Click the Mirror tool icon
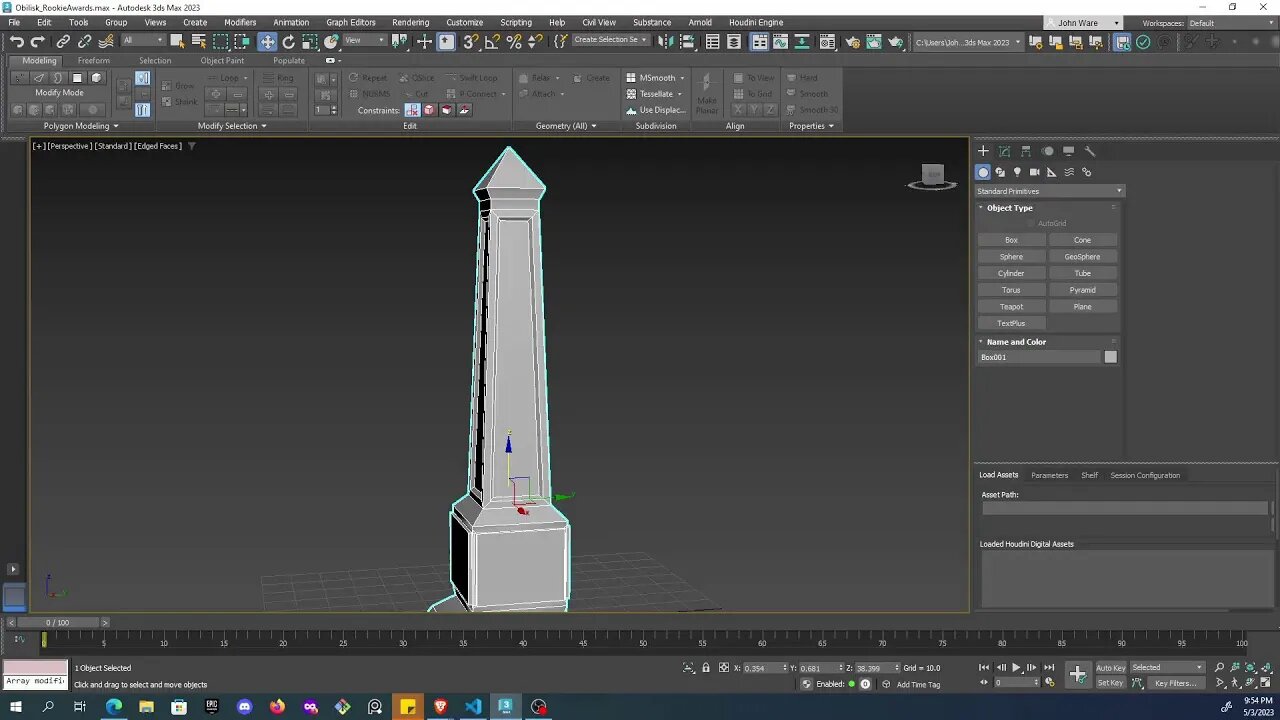 (x=664, y=42)
